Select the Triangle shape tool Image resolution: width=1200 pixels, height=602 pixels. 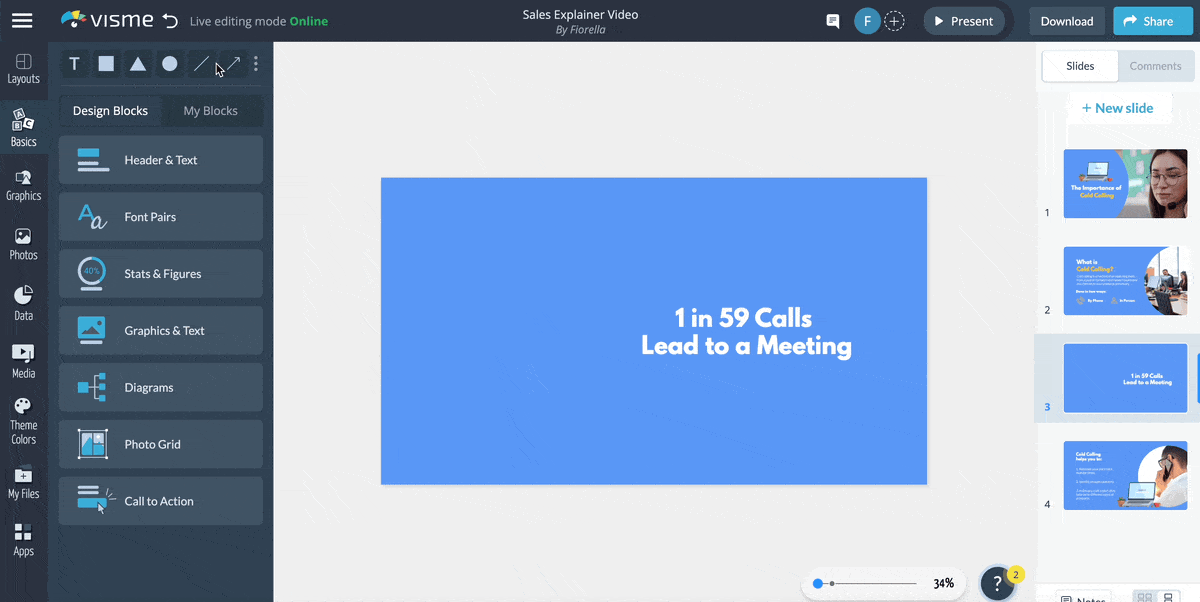pyautogui.click(x=137, y=63)
